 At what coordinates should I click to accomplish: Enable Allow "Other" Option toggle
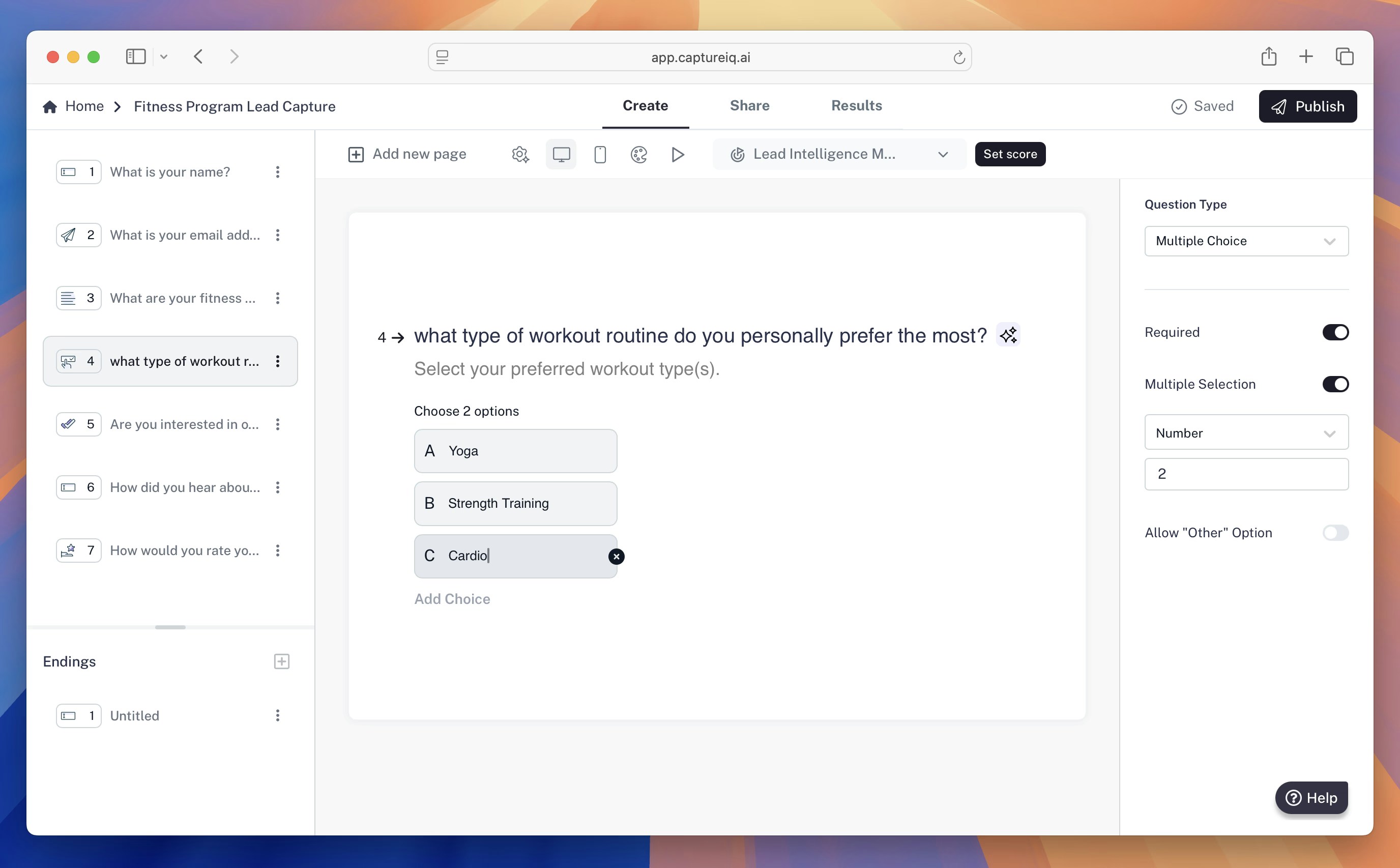click(1334, 533)
